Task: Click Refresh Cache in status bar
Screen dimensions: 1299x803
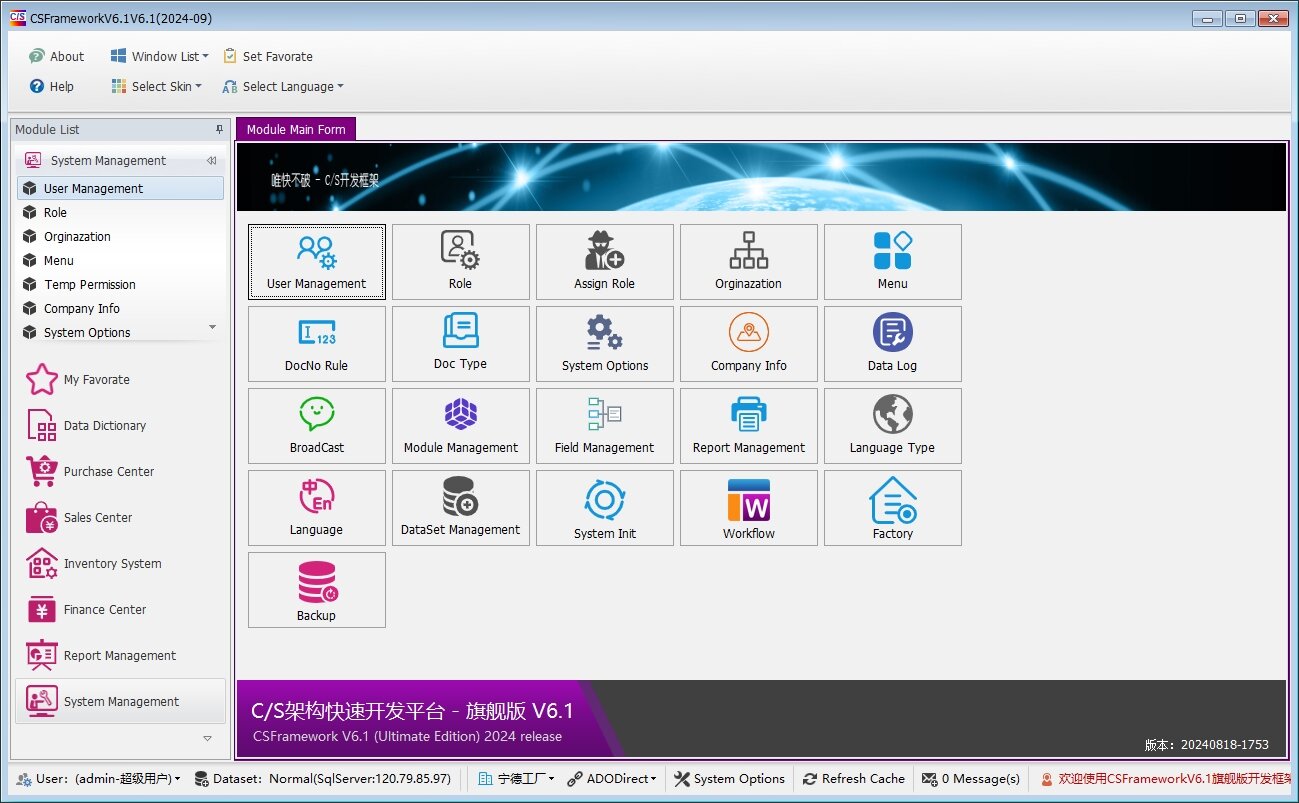Action: coord(854,779)
